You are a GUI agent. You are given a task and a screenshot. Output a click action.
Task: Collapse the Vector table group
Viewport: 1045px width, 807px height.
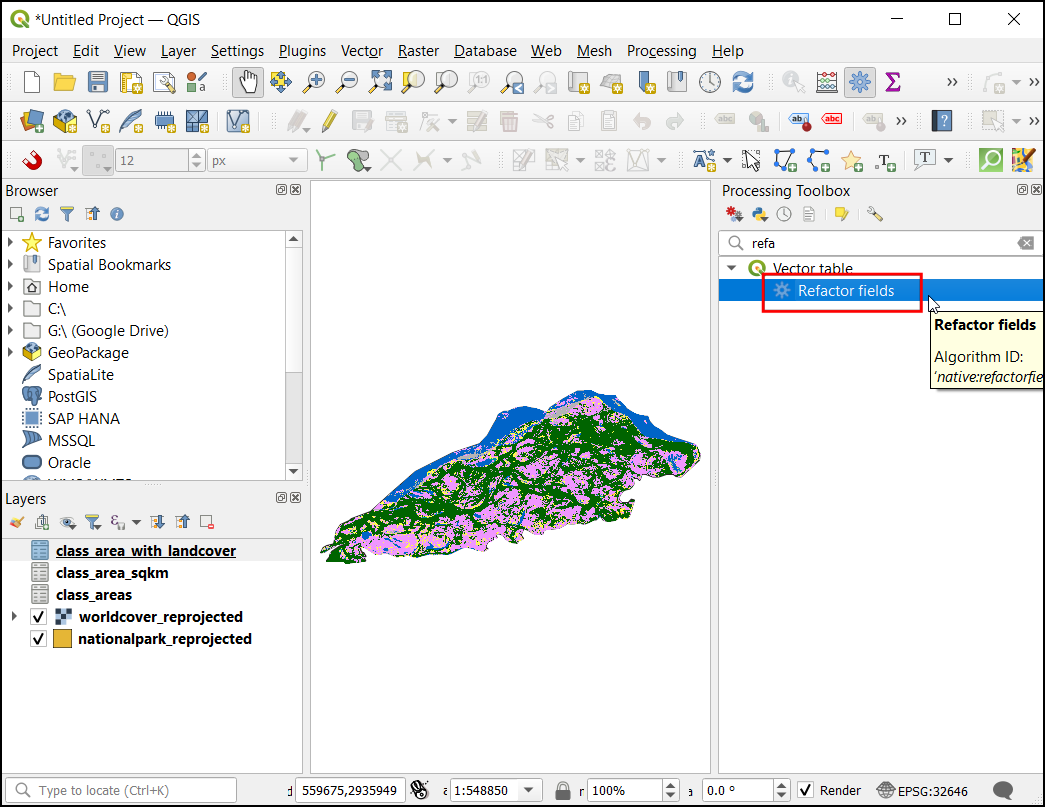pos(731,268)
